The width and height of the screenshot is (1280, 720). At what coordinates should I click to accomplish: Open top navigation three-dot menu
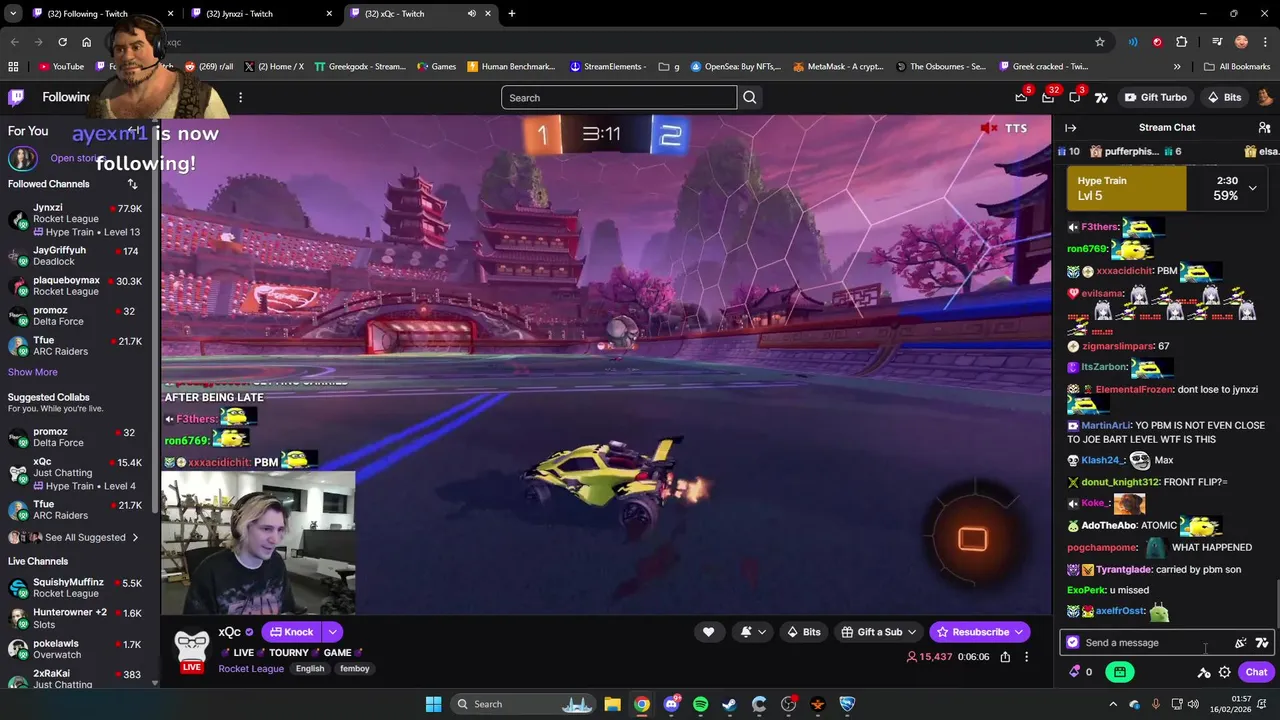click(x=240, y=97)
